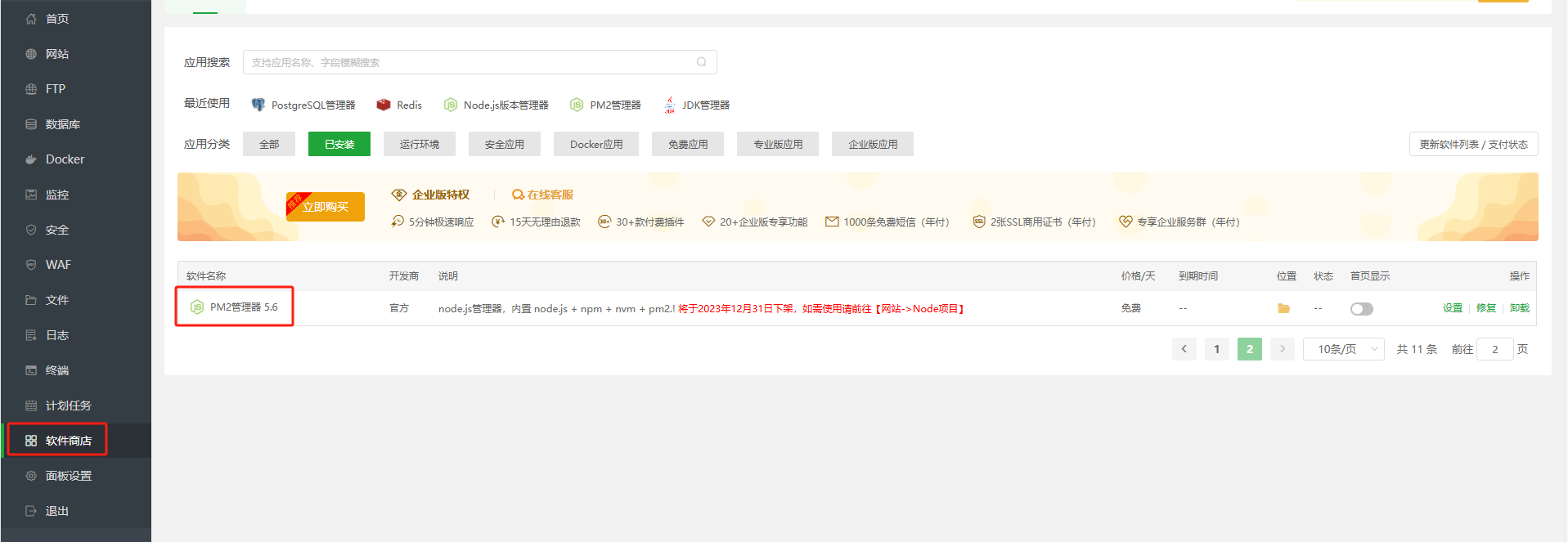Open recent Redis app icon
Image resolution: width=1568 pixels, height=542 pixels.
pyautogui.click(x=383, y=105)
